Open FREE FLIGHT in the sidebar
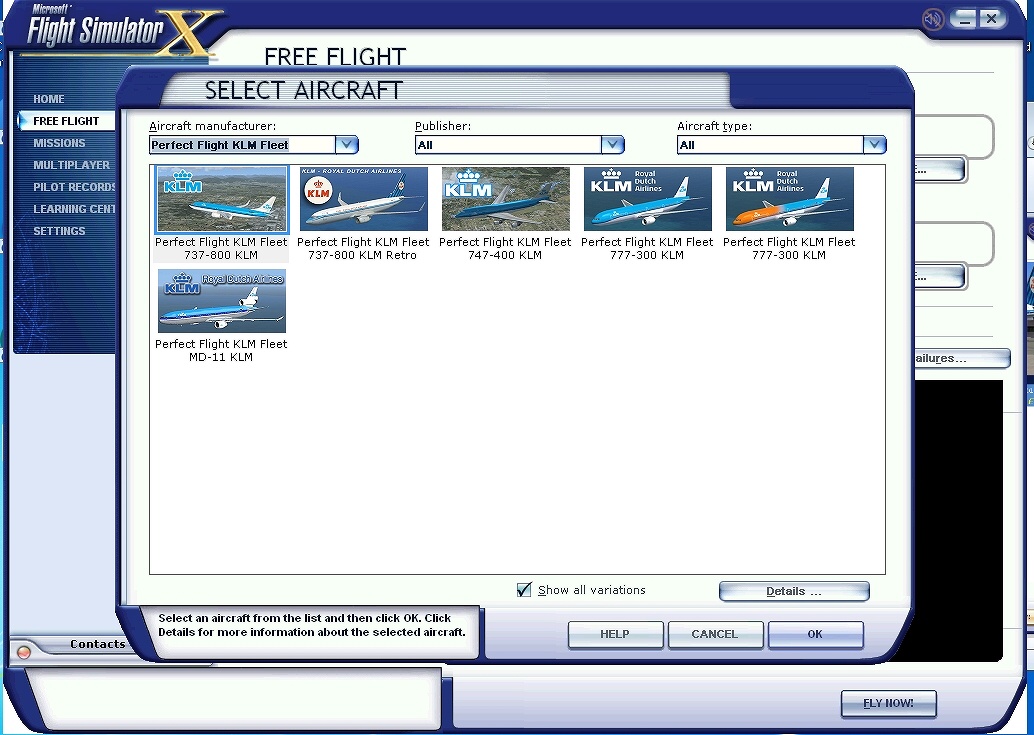The height and width of the screenshot is (735, 1034). [x=66, y=121]
